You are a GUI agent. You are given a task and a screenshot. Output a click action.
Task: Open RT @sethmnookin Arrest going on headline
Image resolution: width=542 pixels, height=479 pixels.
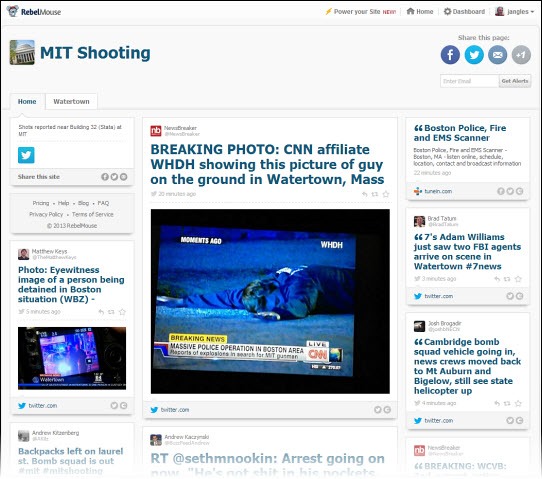tap(268, 465)
